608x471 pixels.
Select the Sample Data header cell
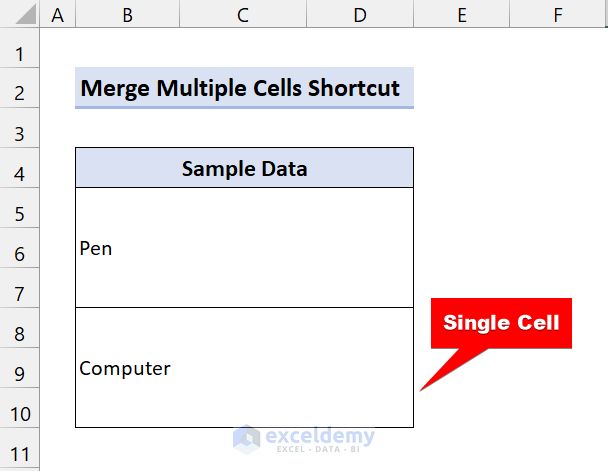click(x=244, y=168)
